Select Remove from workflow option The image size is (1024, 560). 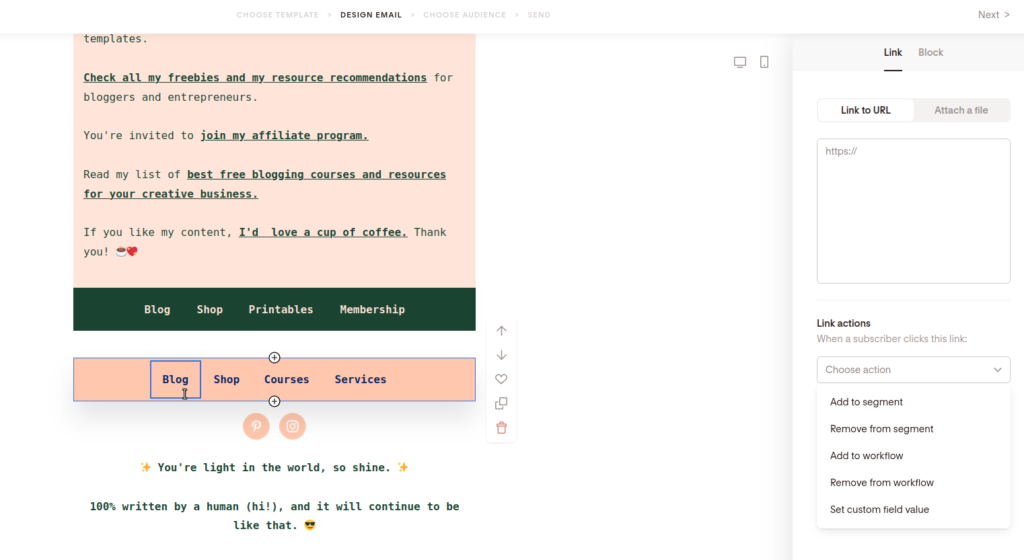[882, 482]
